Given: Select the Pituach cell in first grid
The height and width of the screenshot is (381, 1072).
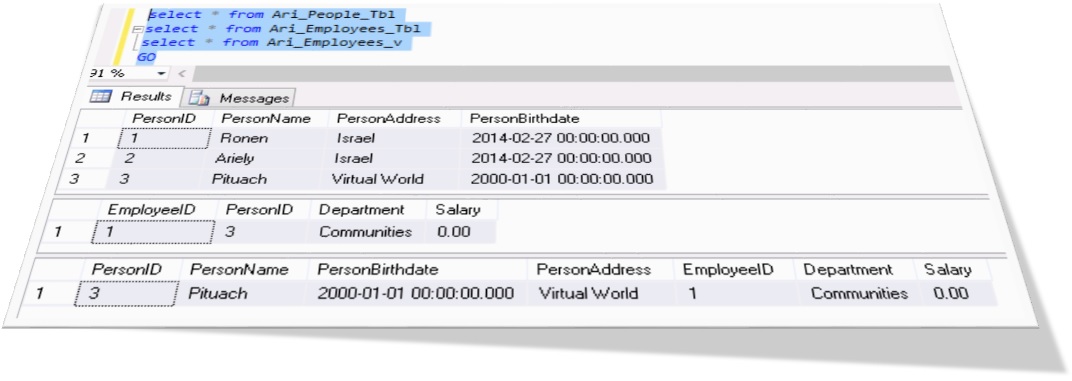Looking at the screenshot, I should (260, 179).
